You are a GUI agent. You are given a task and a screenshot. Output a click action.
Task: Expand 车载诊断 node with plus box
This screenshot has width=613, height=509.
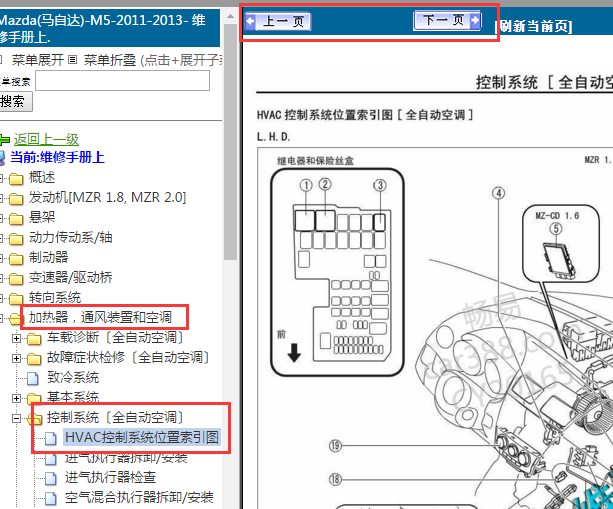[16, 338]
